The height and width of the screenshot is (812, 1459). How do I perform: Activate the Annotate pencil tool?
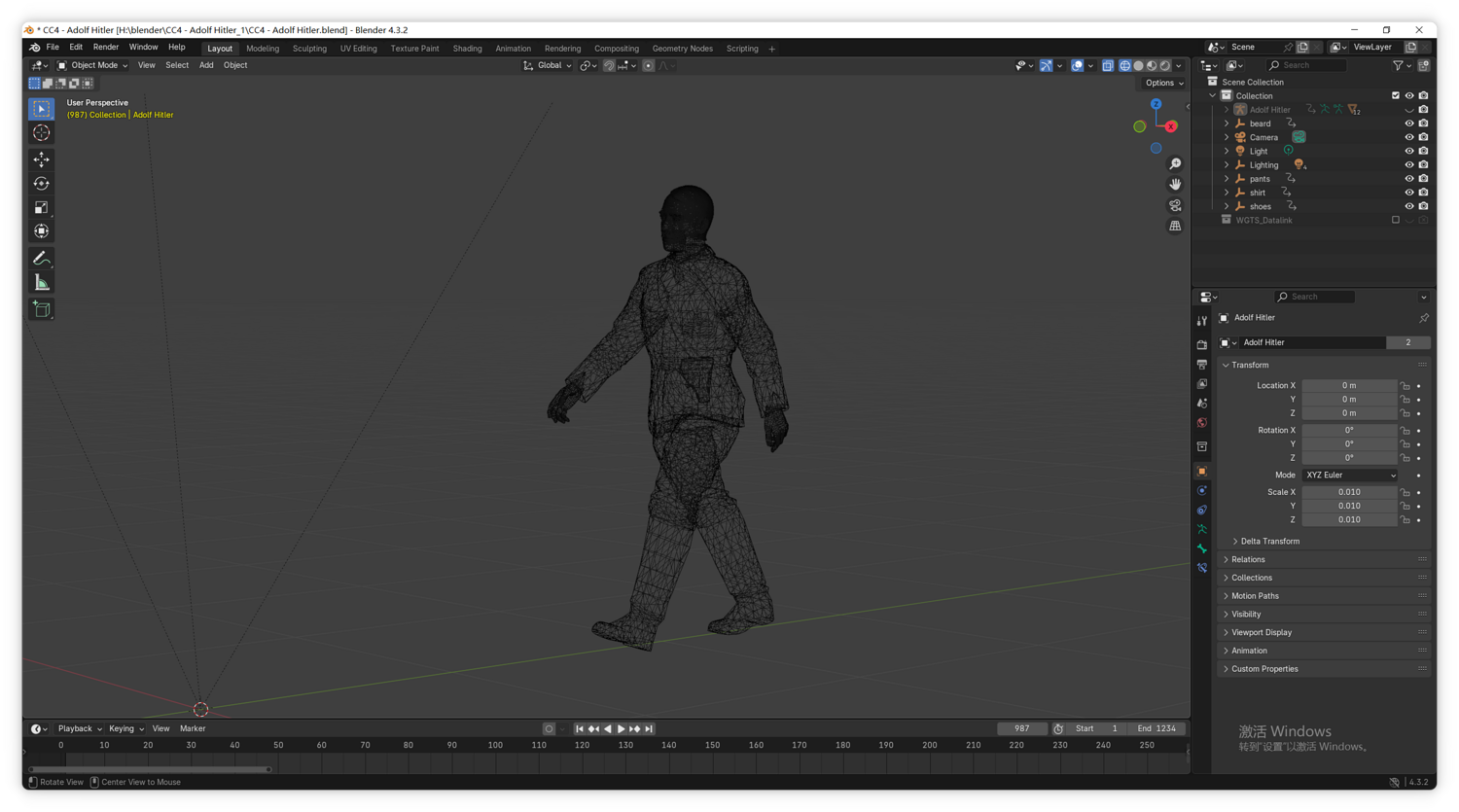41,258
